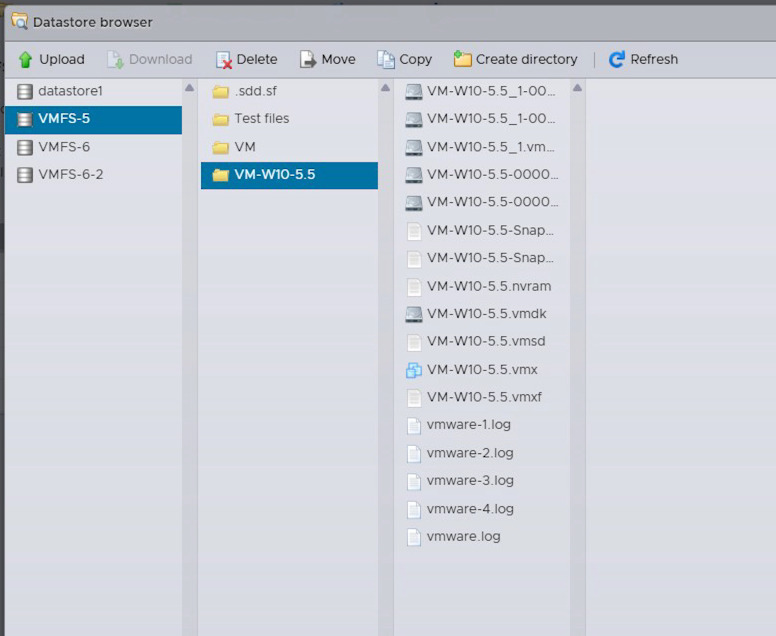Open the VMFS-6 datastore
Image resolution: width=776 pixels, height=636 pixels.
[94, 147]
